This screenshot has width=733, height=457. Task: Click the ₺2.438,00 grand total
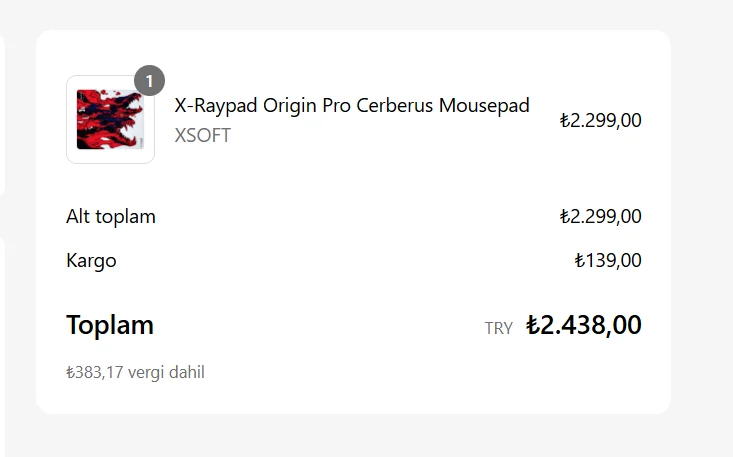pos(584,325)
